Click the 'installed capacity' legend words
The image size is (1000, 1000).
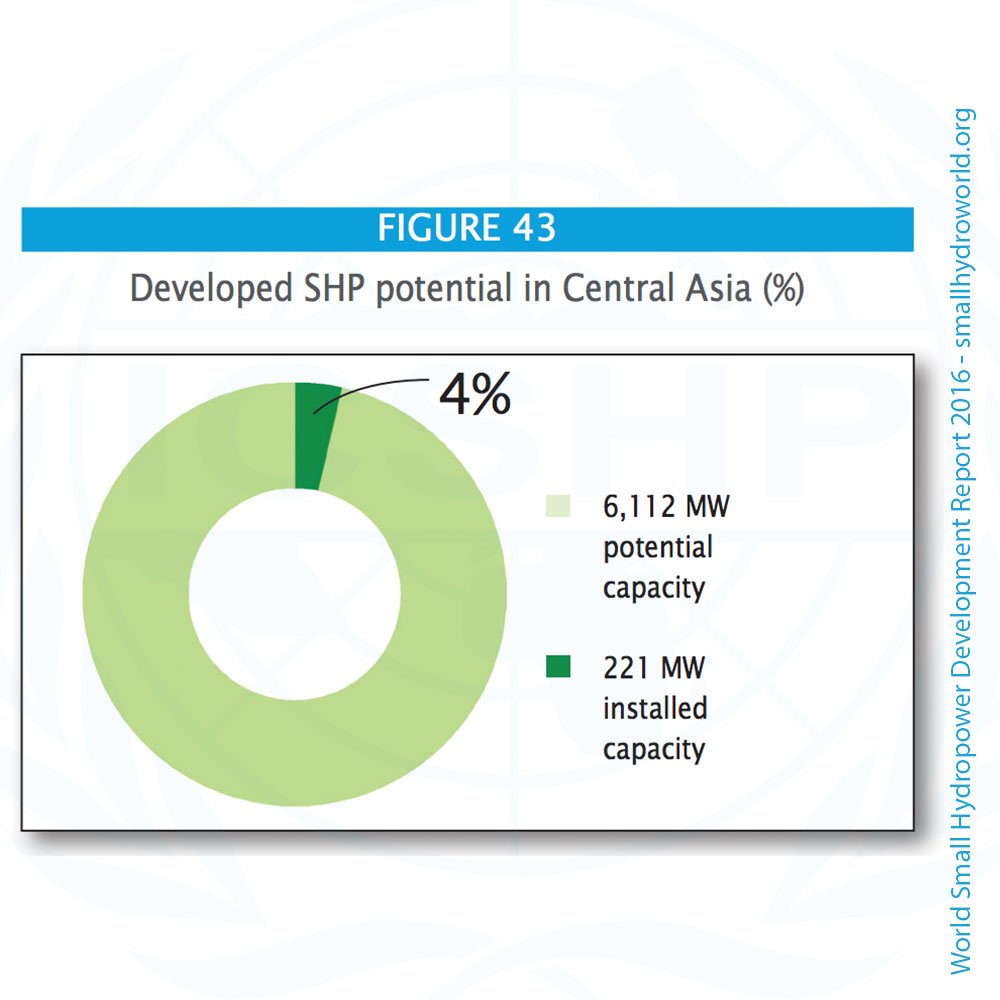tap(655, 729)
